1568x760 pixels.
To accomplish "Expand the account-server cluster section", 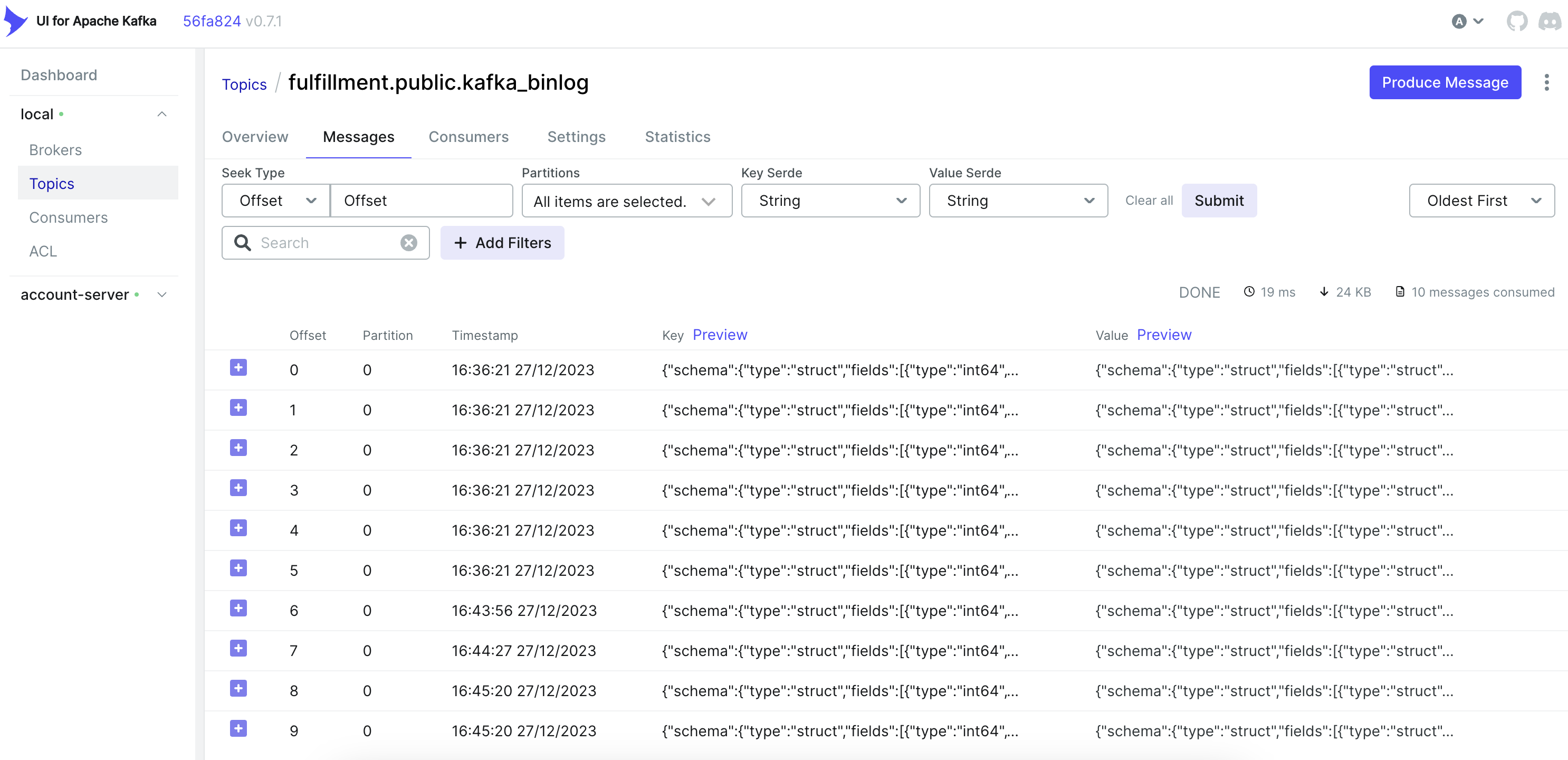I will tap(162, 294).
